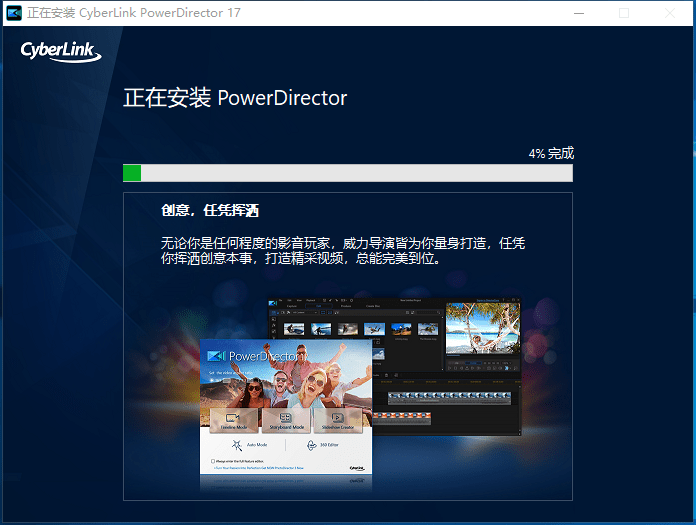This screenshot has width=696, height=525.
Task: Close the installer window
Action: click(x=669, y=13)
